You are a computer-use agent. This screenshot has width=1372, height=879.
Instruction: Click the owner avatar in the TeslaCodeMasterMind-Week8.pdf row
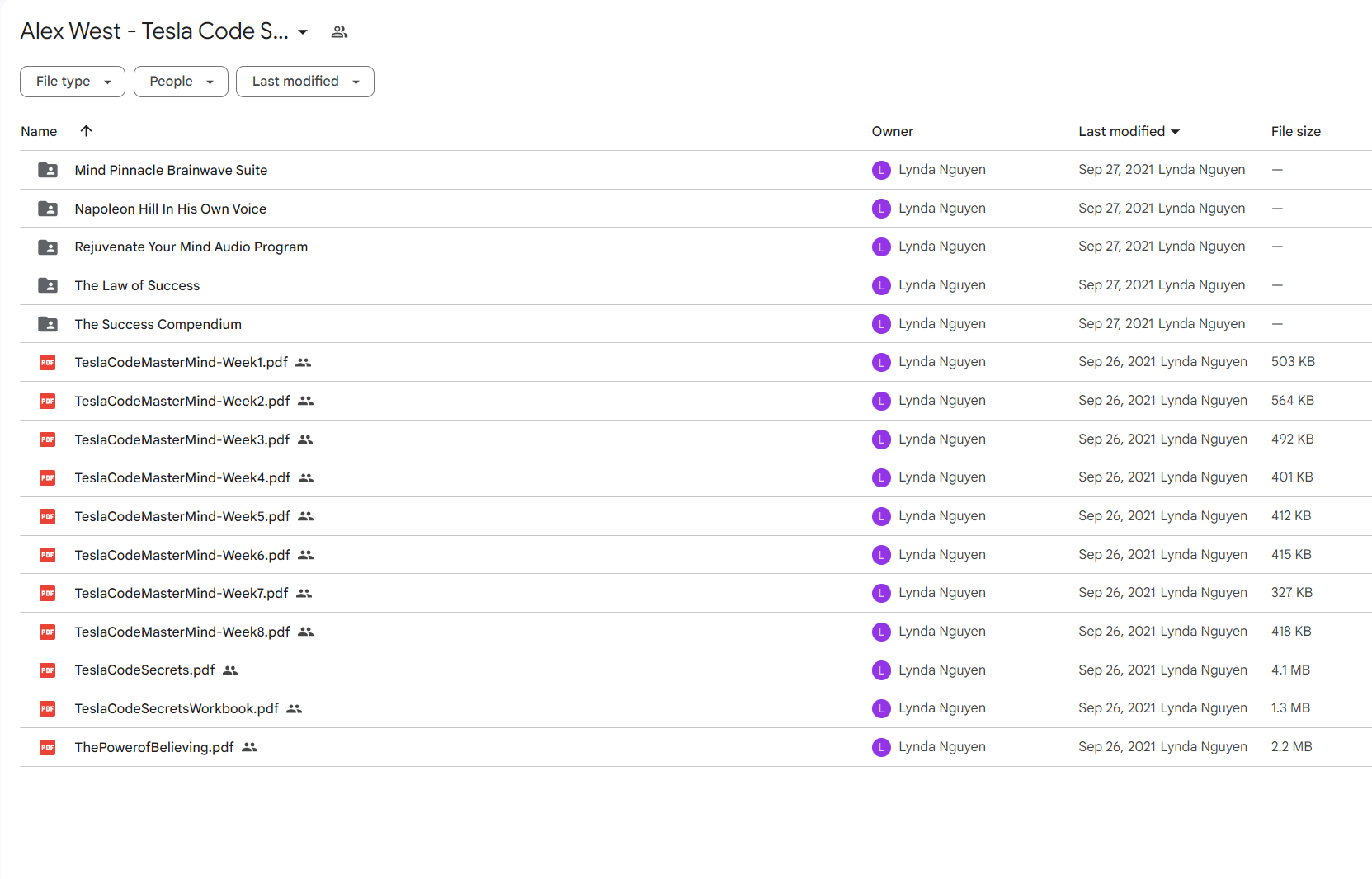[x=881, y=632]
